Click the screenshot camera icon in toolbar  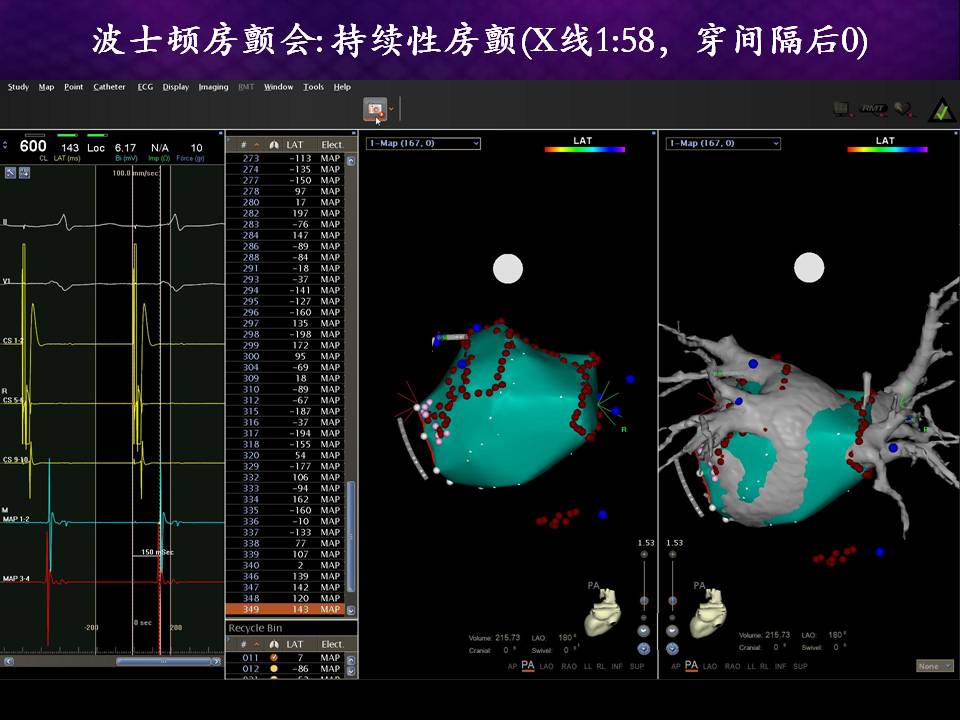pos(376,108)
